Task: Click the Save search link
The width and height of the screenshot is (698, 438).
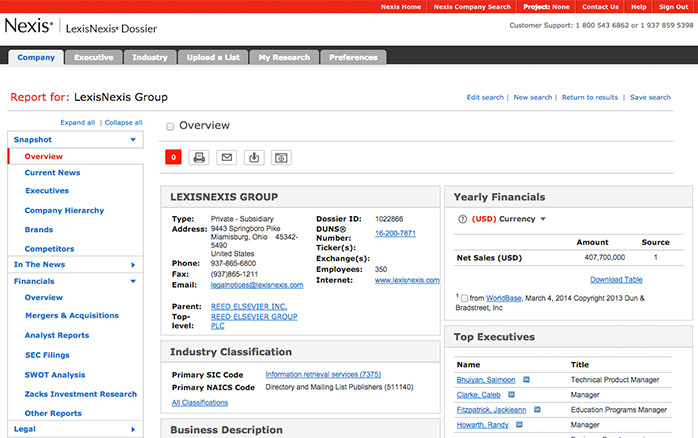Action: click(650, 97)
